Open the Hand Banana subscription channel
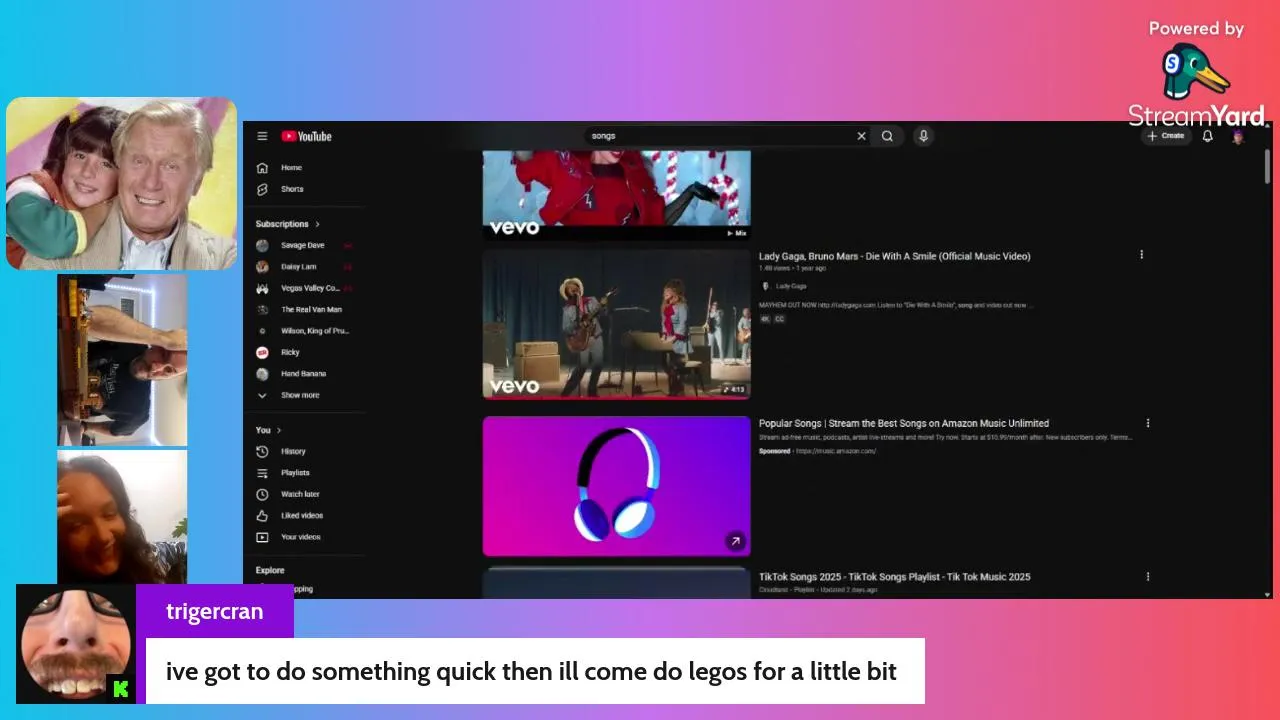The height and width of the screenshot is (720, 1280). tap(302, 374)
